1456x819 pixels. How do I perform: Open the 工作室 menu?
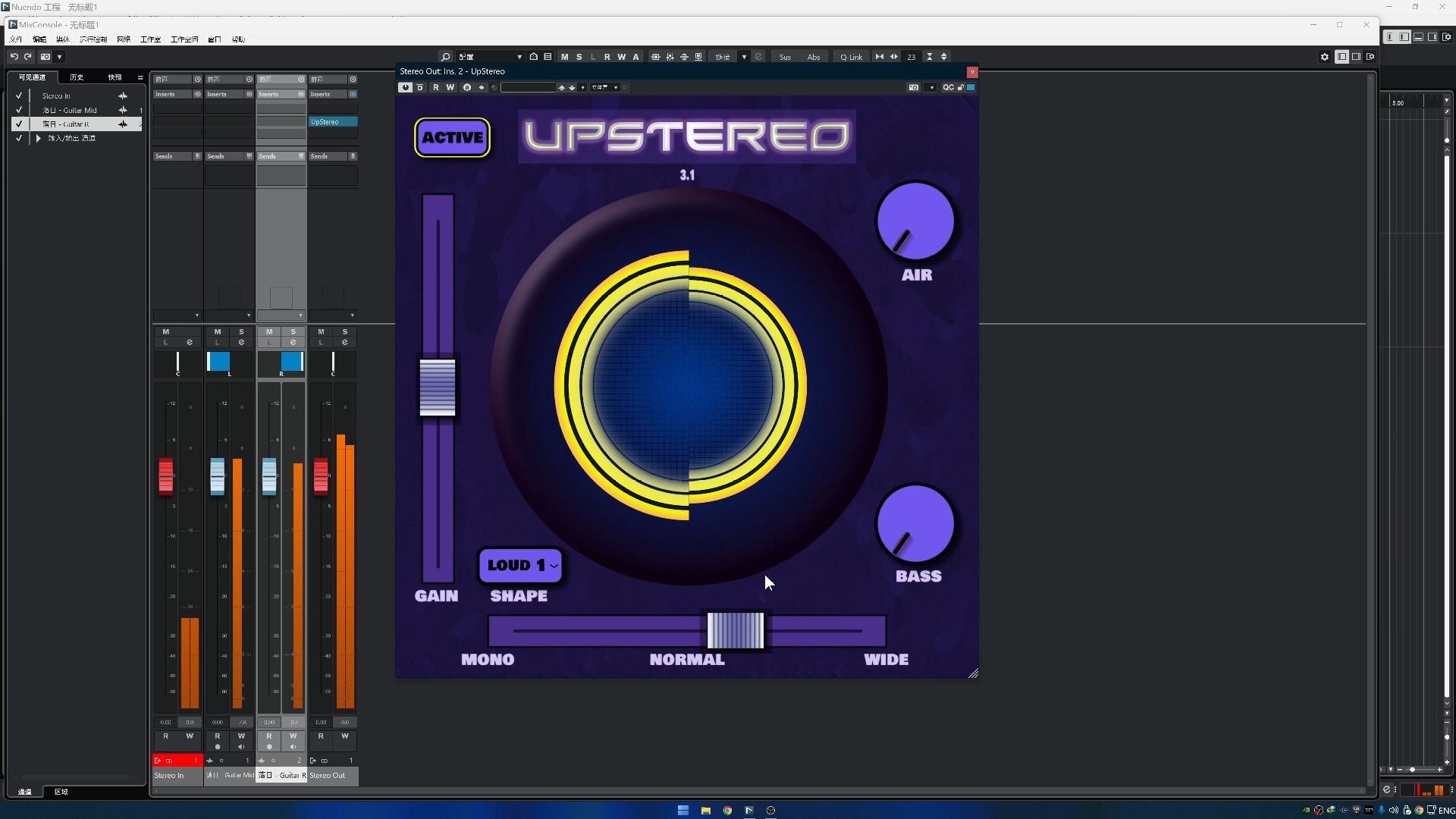pyautogui.click(x=150, y=39)
